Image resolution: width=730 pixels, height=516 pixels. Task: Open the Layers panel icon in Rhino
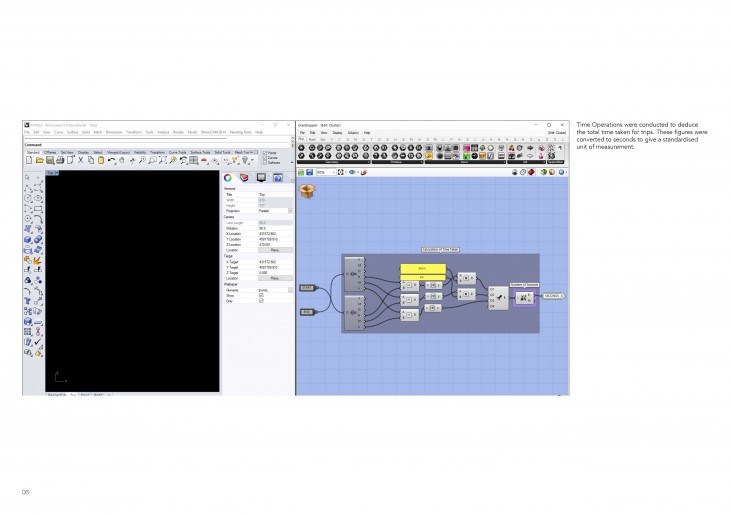point(245,177)
